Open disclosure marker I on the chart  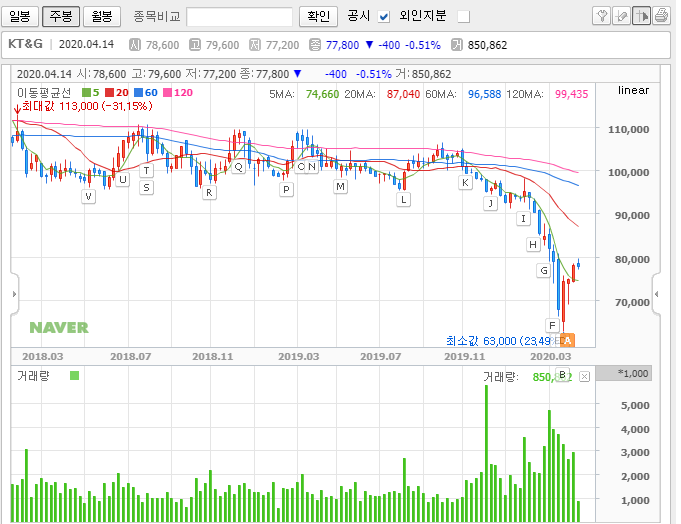tap(523, 219)
